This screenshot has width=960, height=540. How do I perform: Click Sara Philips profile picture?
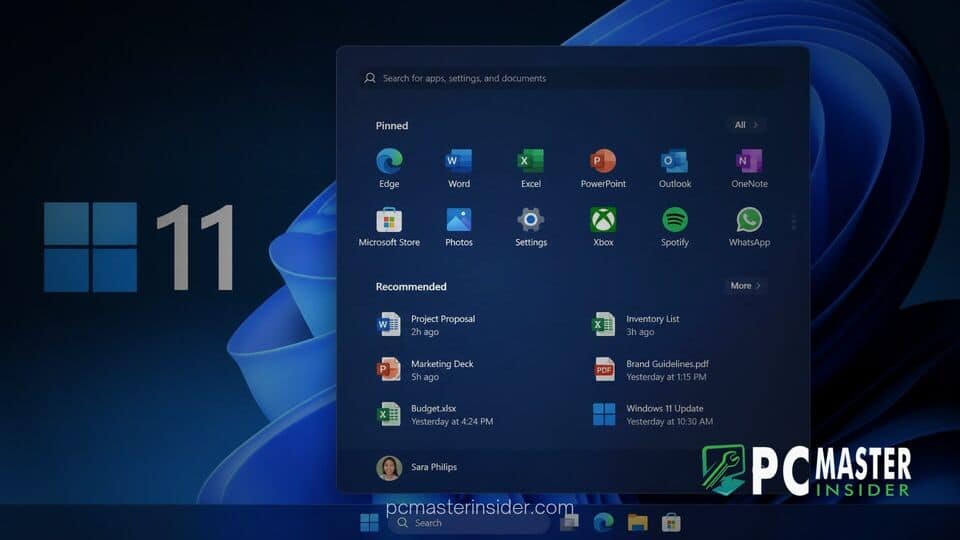pyautogui.click(x=389, y=468)
